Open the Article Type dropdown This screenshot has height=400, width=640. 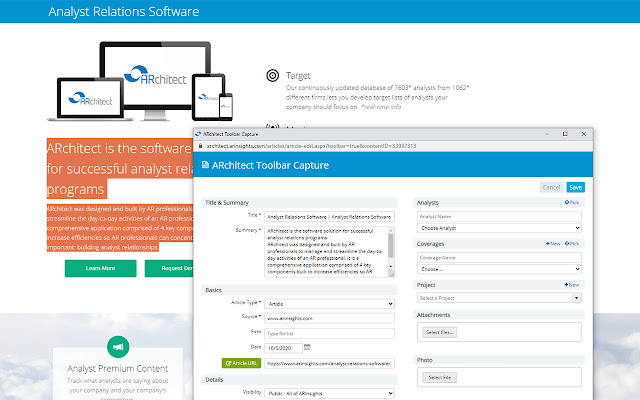(329, 304)
